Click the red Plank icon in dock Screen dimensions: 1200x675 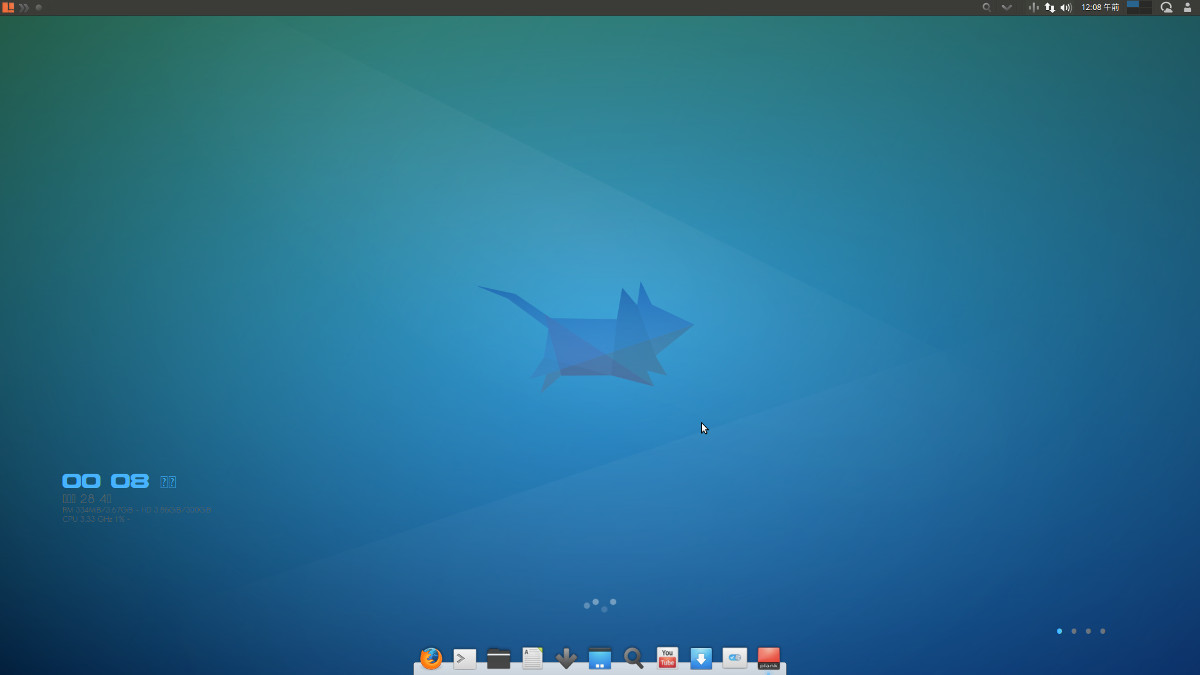point(768,658)
